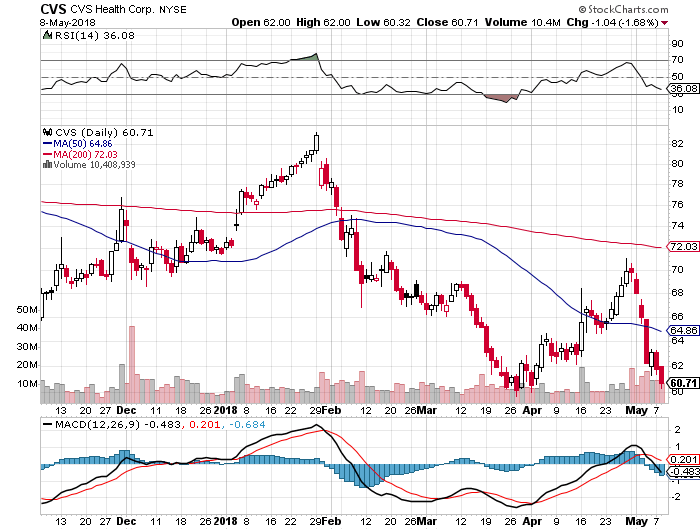Click the red line swatch before MA(200)
This screenshot has width=700, height=530.
(x=47, y=154)
